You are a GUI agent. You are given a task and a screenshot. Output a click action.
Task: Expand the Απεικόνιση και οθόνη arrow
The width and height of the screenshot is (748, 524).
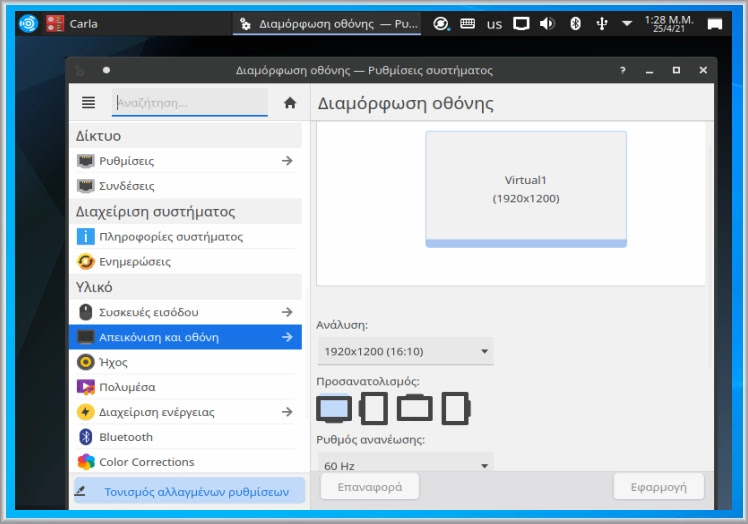coord(287,337)
